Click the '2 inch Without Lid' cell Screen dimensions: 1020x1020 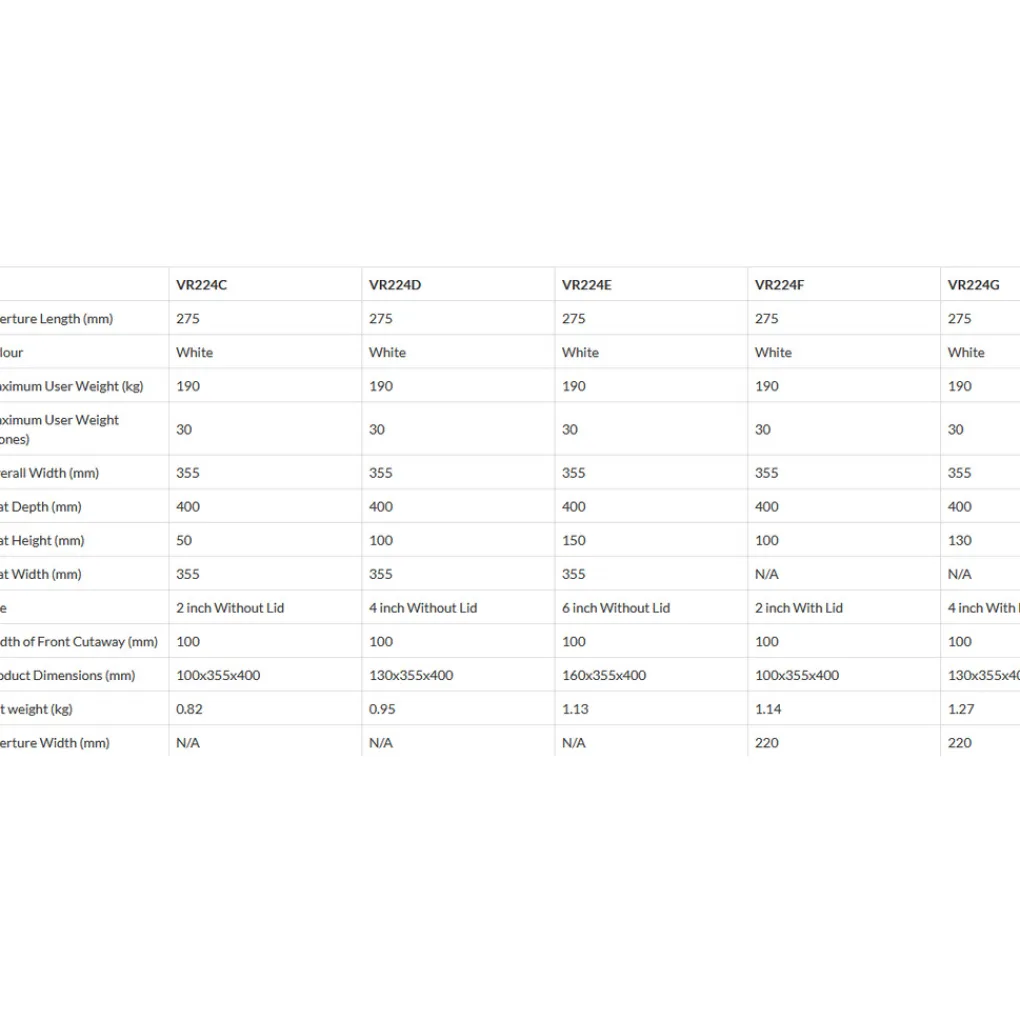(x=230, y=608)
